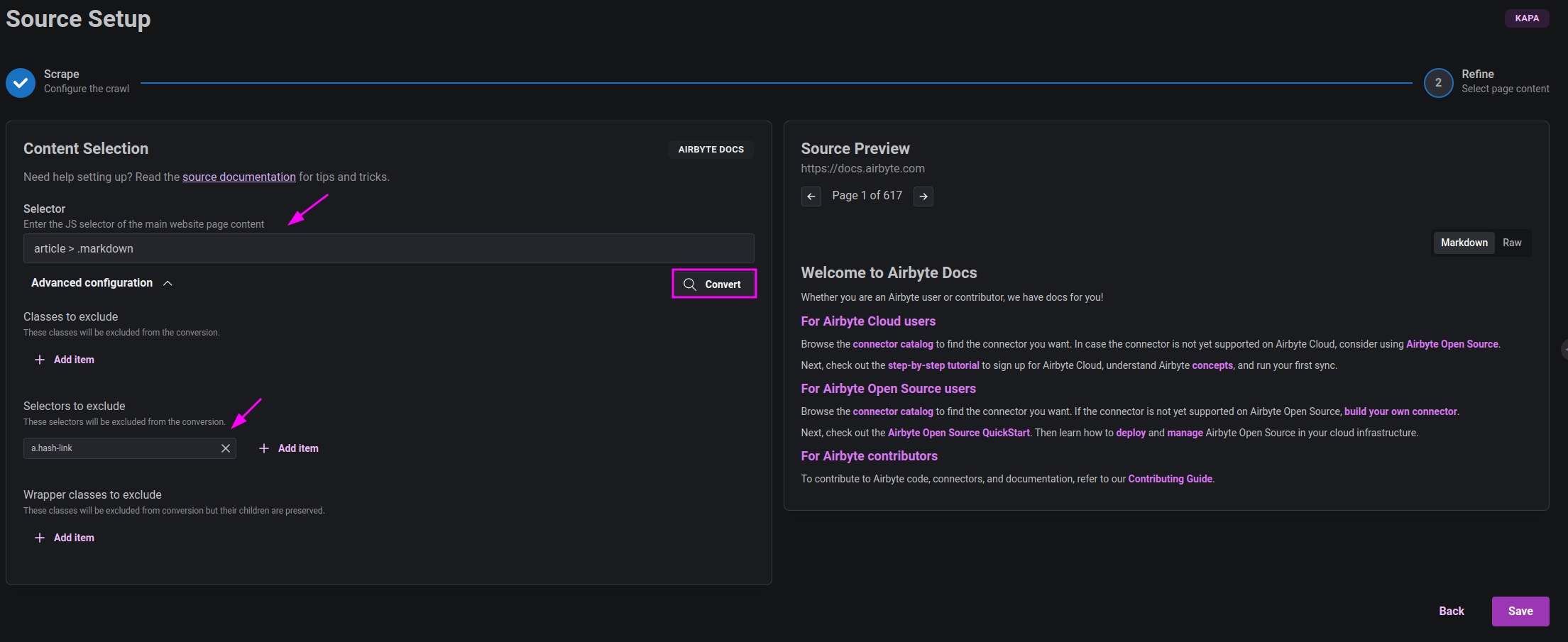Open the deploy link
The image size is (1568, 642).
coord(1131,433)
